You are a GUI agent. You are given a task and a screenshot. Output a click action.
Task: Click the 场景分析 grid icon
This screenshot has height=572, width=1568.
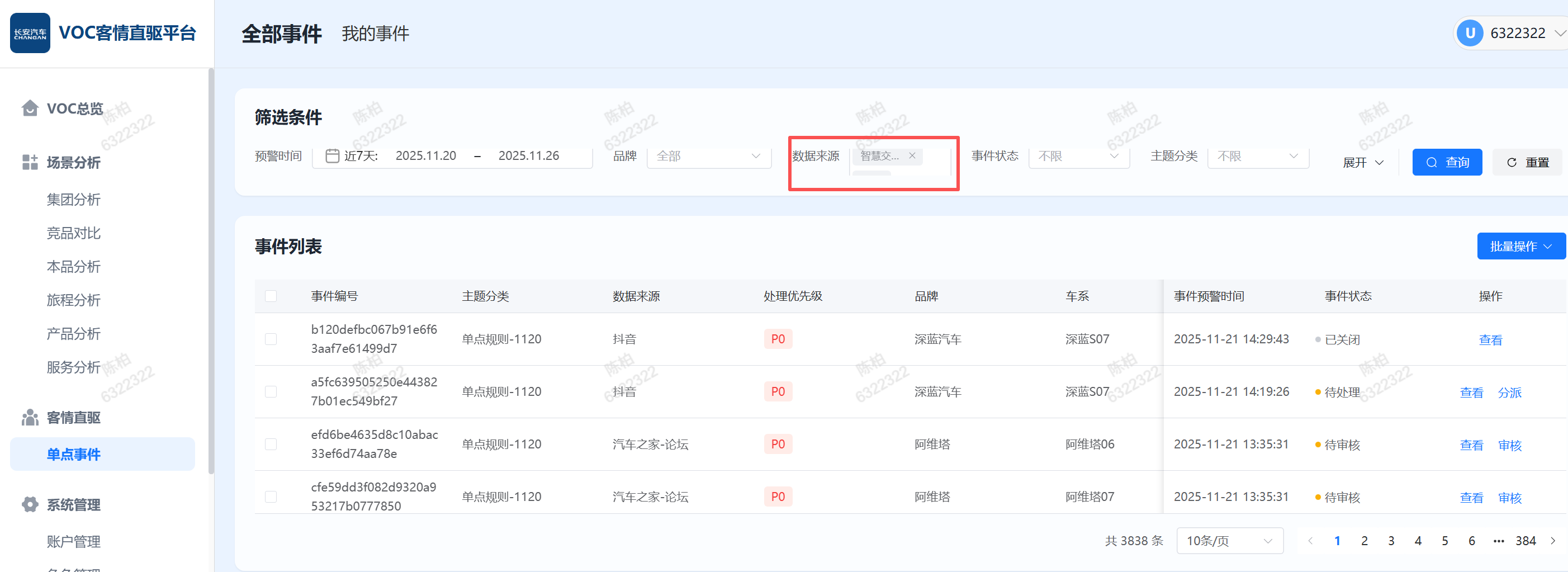click(x=30, y=162)
